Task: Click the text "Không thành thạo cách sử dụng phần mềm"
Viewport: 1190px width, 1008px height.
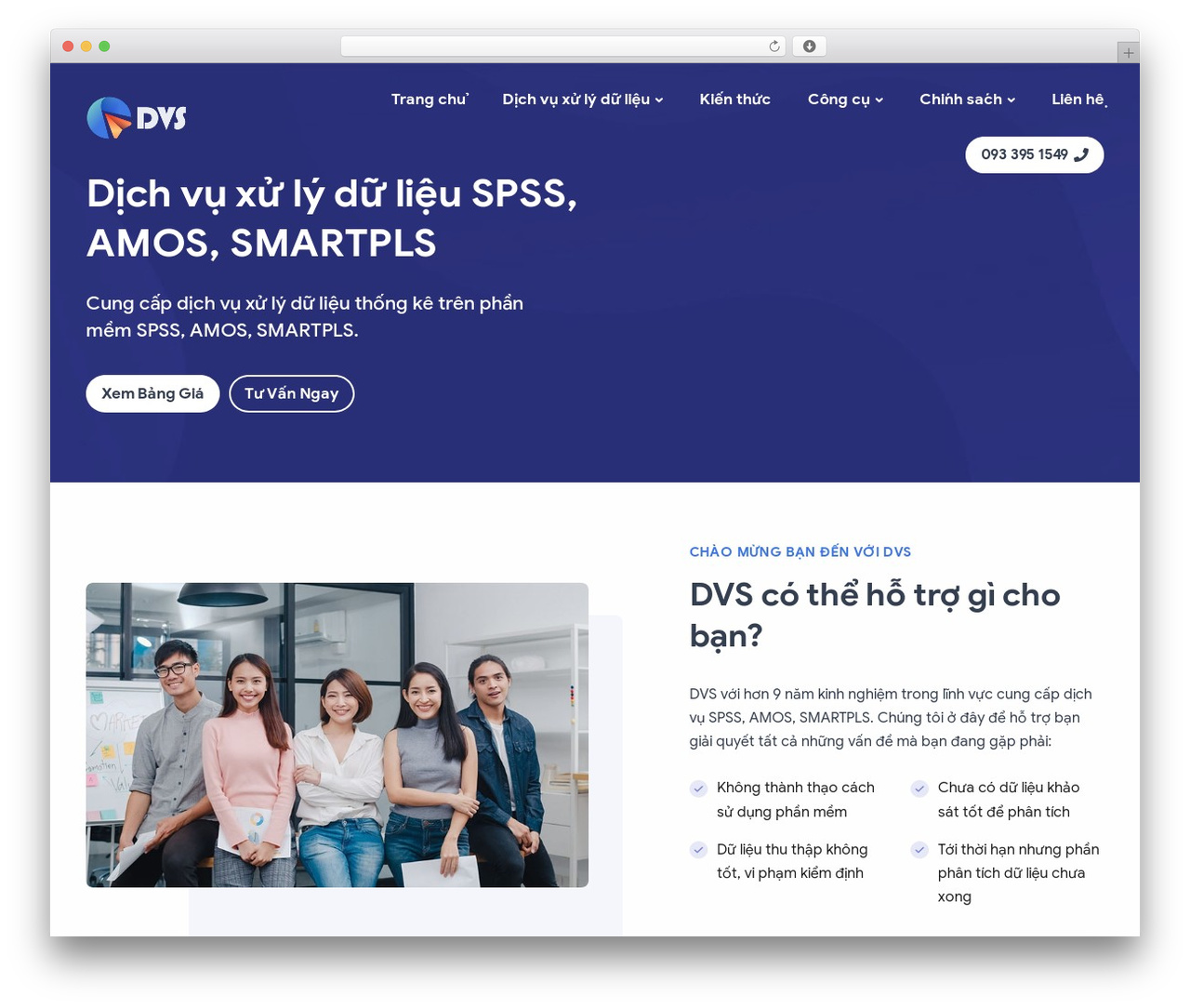Action: [x=796, y=800]
